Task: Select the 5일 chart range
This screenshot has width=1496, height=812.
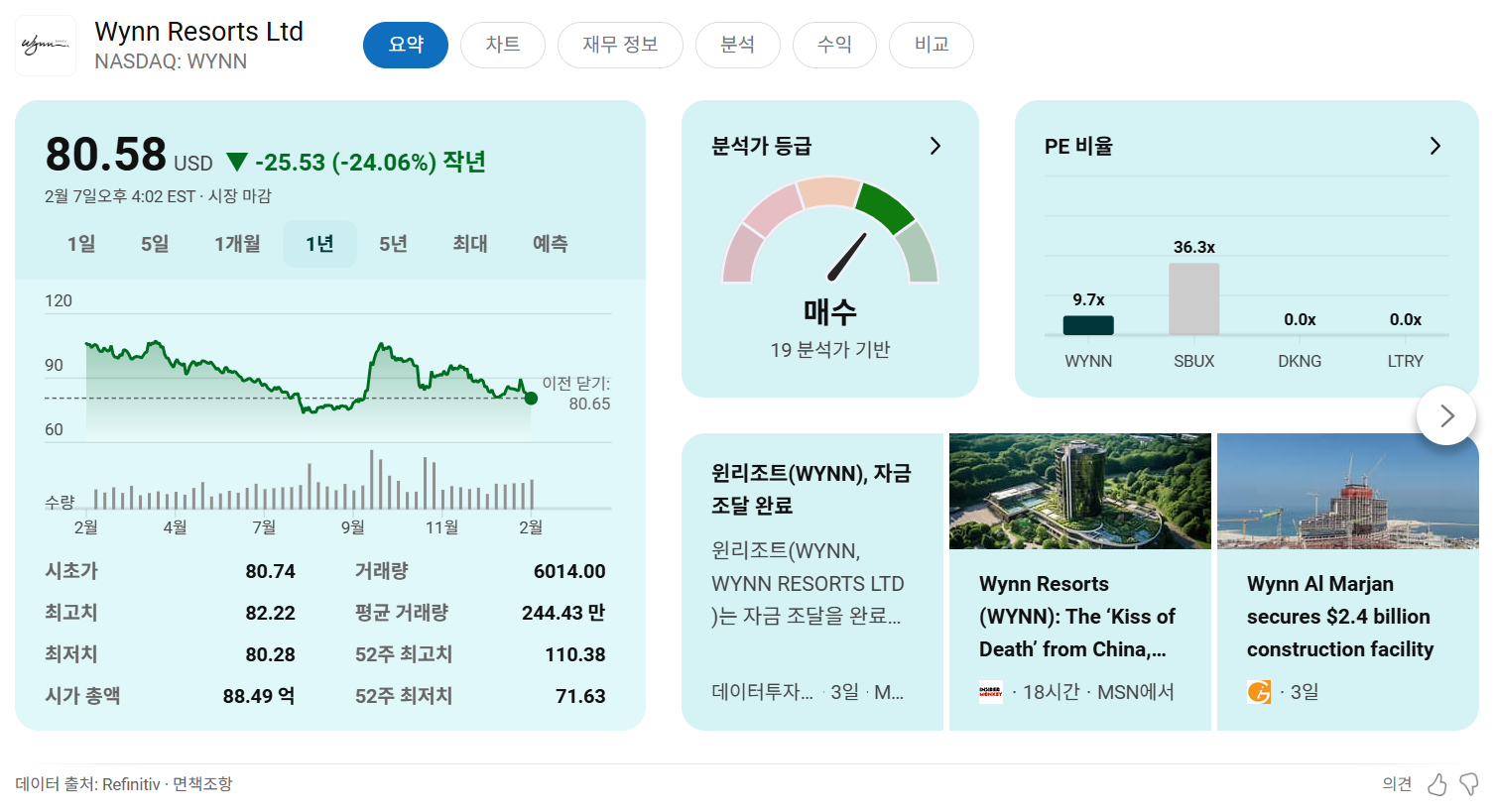Action: [x=155, y=244]
